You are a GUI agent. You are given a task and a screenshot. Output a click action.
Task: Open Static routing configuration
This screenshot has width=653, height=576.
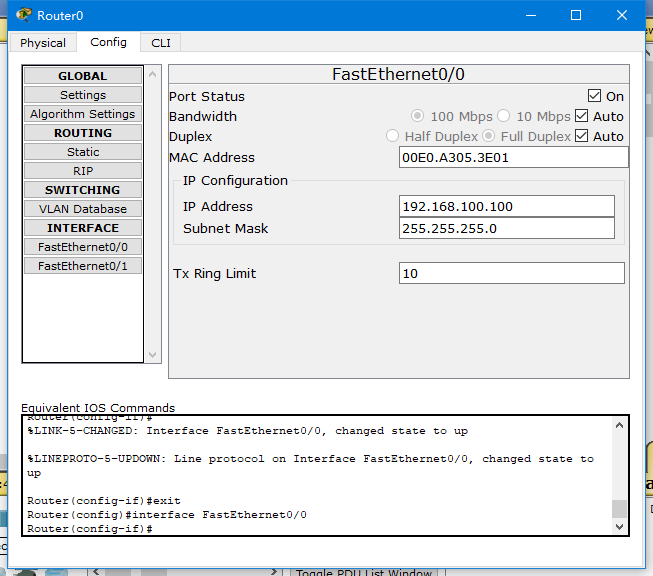[83, 152]
